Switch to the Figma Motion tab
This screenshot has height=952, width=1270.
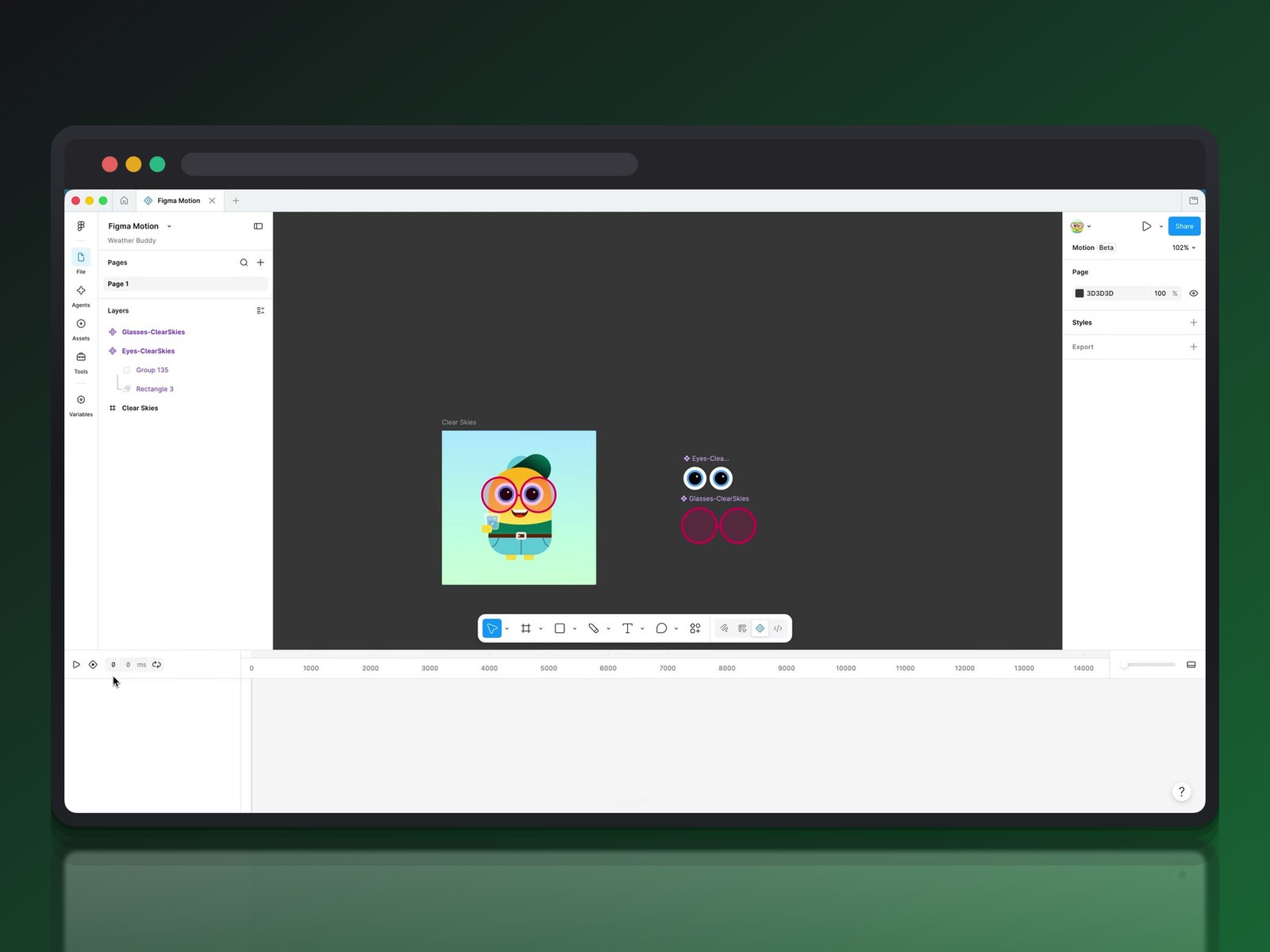[x=179, y=201]
